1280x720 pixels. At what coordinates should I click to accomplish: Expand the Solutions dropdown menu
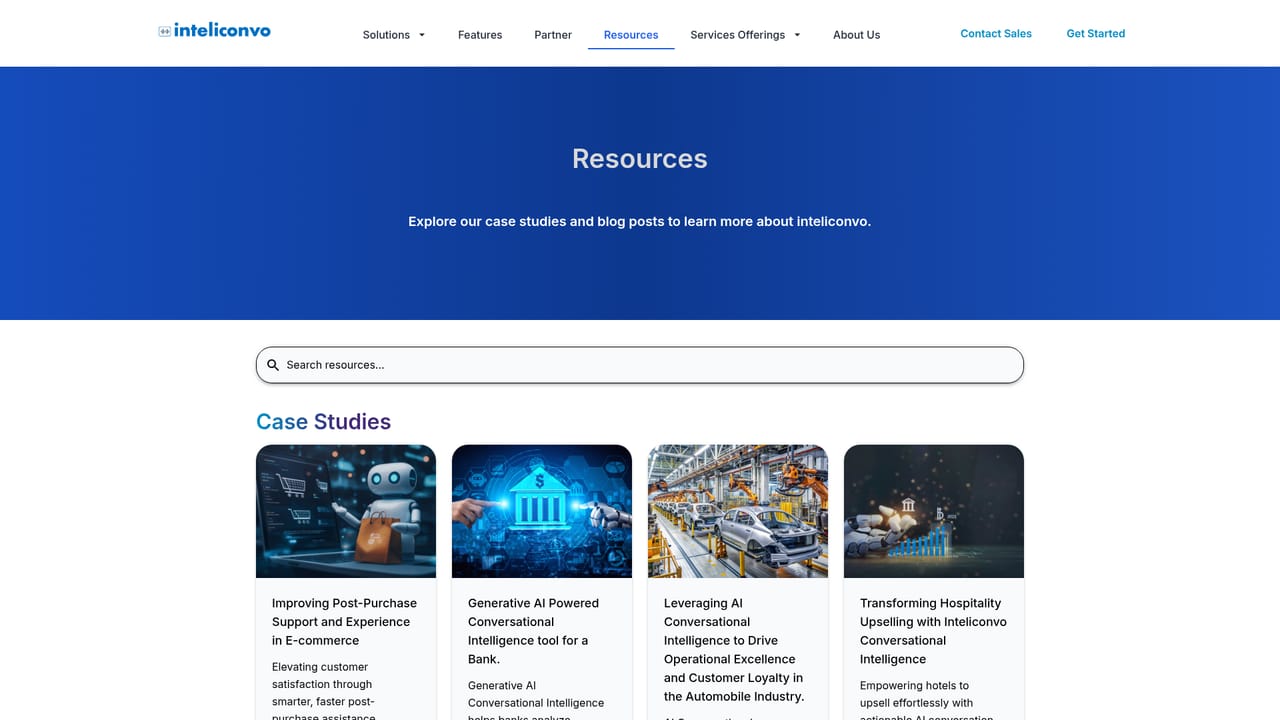[x=394, y=35]
